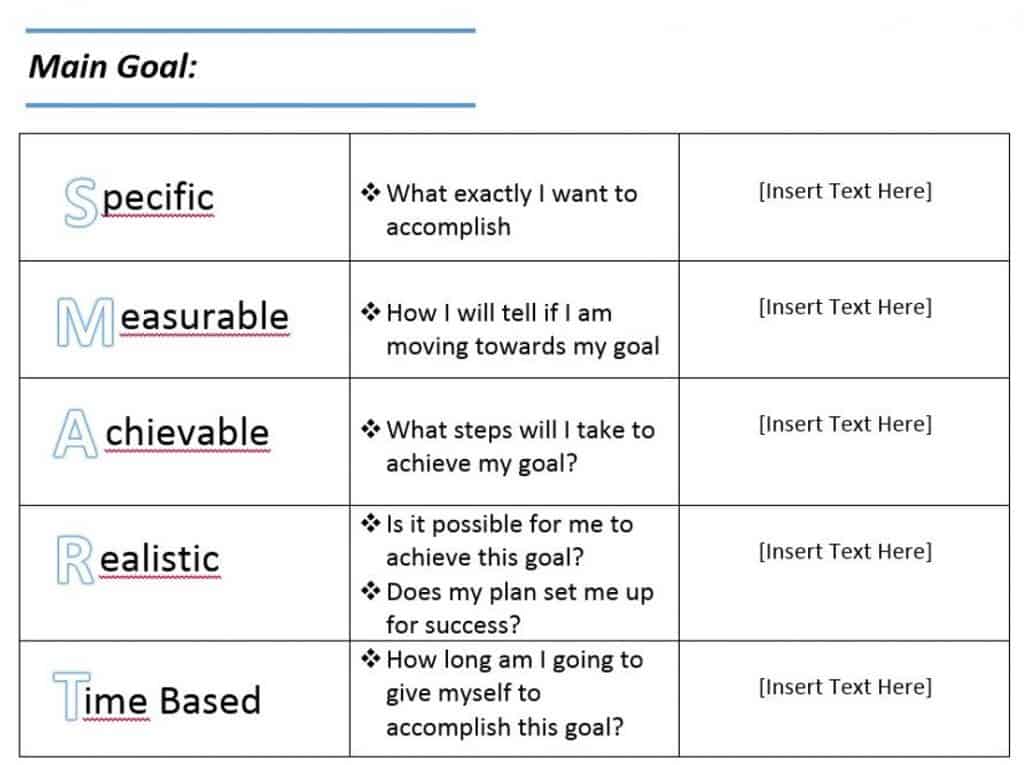Click the outlined letter T in Time Based
This screenshot has height=765, width=1024.
(x=71, y=696)
